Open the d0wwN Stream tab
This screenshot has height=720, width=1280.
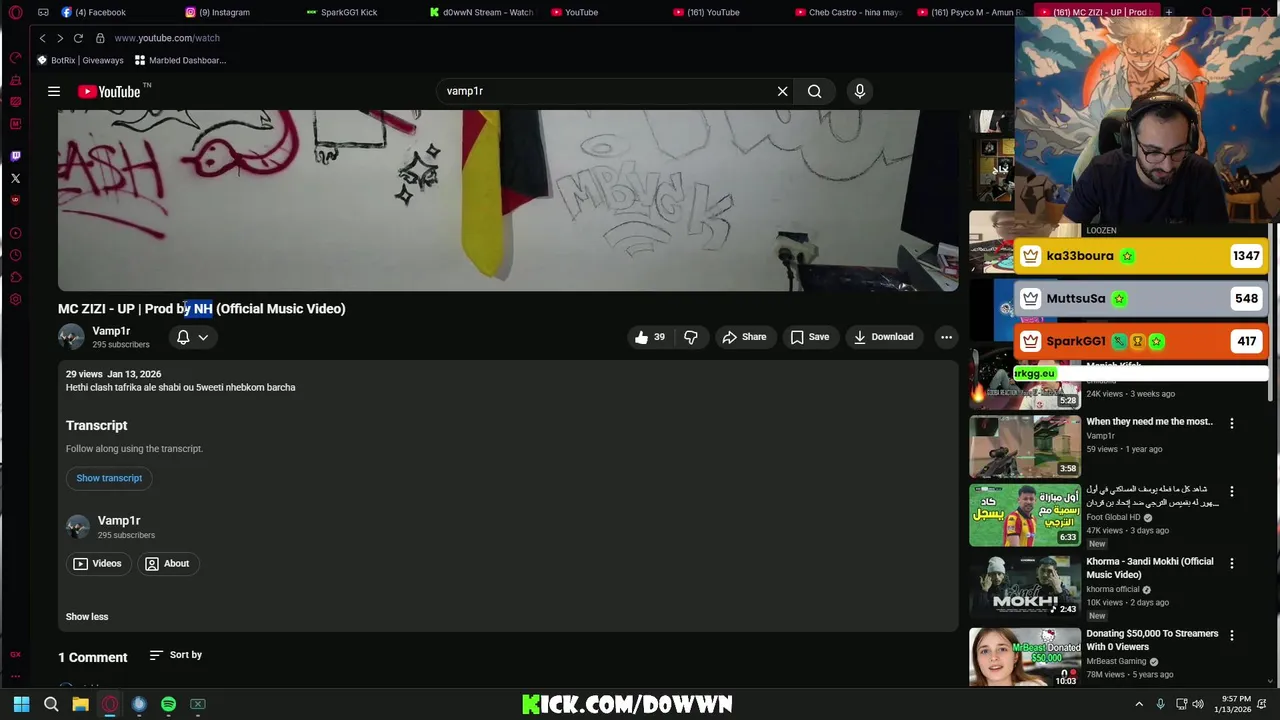point(483,12)
